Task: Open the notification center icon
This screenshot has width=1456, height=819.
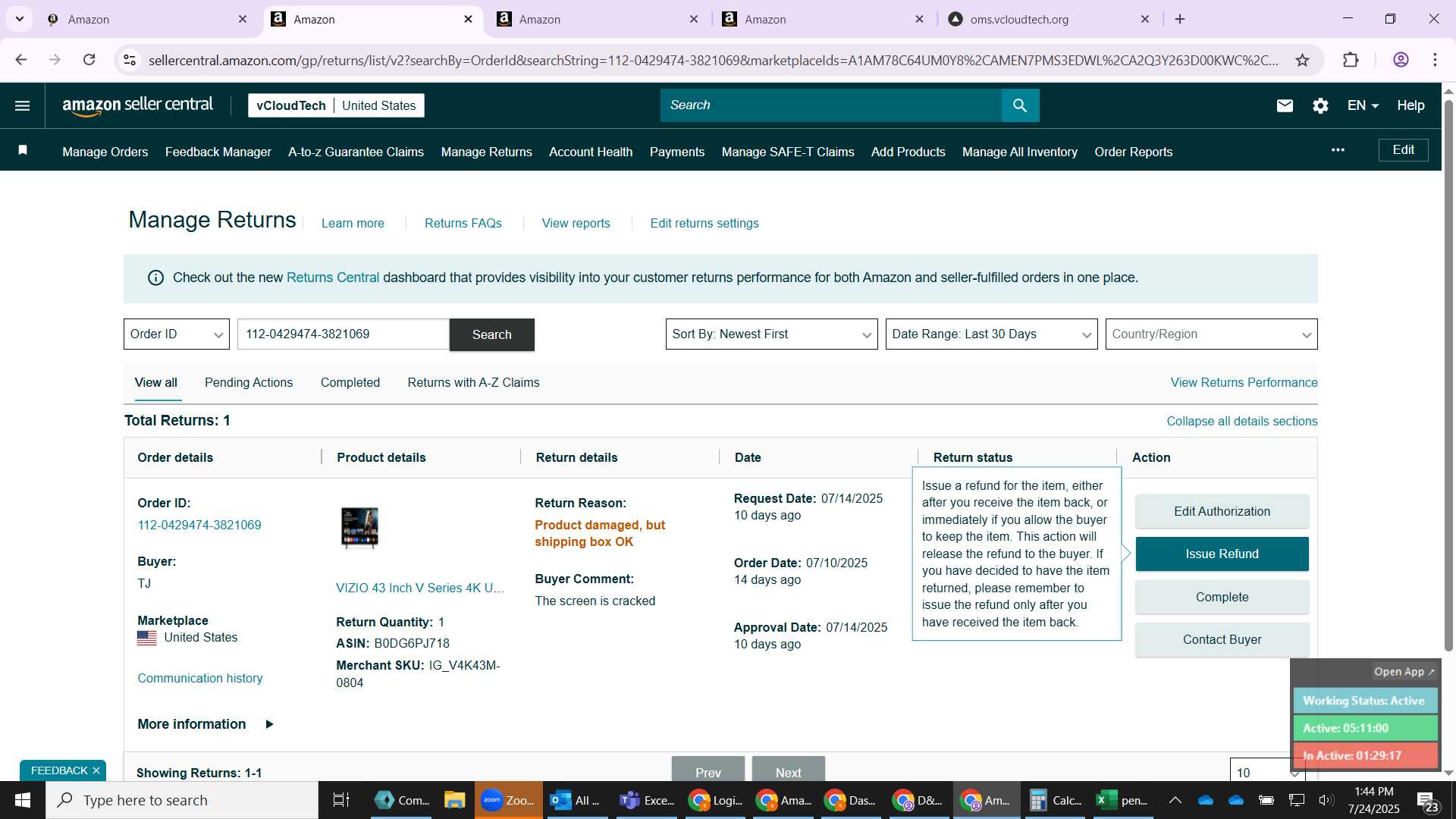Action: (1427, 800)
